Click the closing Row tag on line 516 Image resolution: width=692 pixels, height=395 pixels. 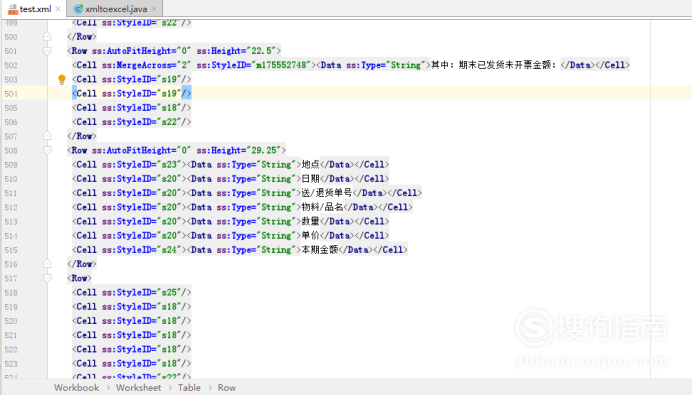[x=82, y=264]
